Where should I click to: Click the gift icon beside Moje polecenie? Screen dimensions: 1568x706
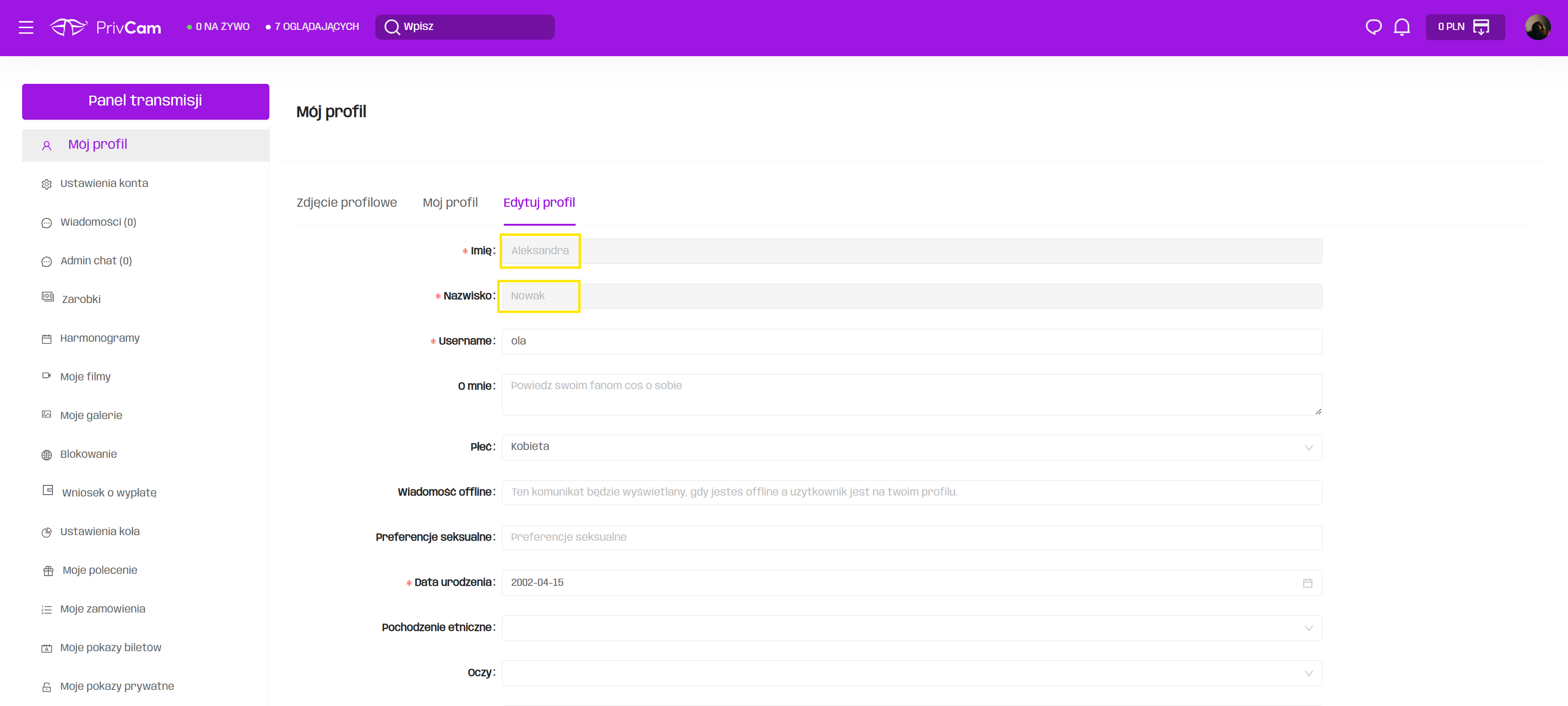coord(48,571)
